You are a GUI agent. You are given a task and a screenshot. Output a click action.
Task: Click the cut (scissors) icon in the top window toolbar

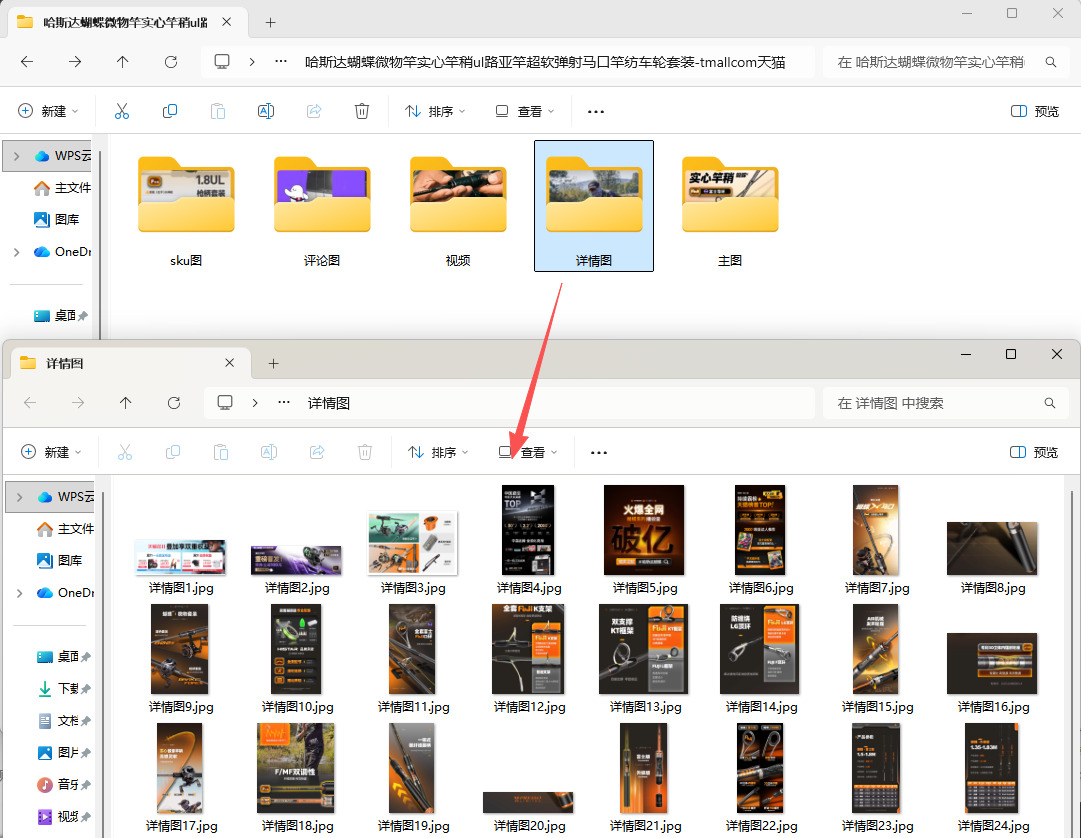pyautogui.click(x=122, y=111)
